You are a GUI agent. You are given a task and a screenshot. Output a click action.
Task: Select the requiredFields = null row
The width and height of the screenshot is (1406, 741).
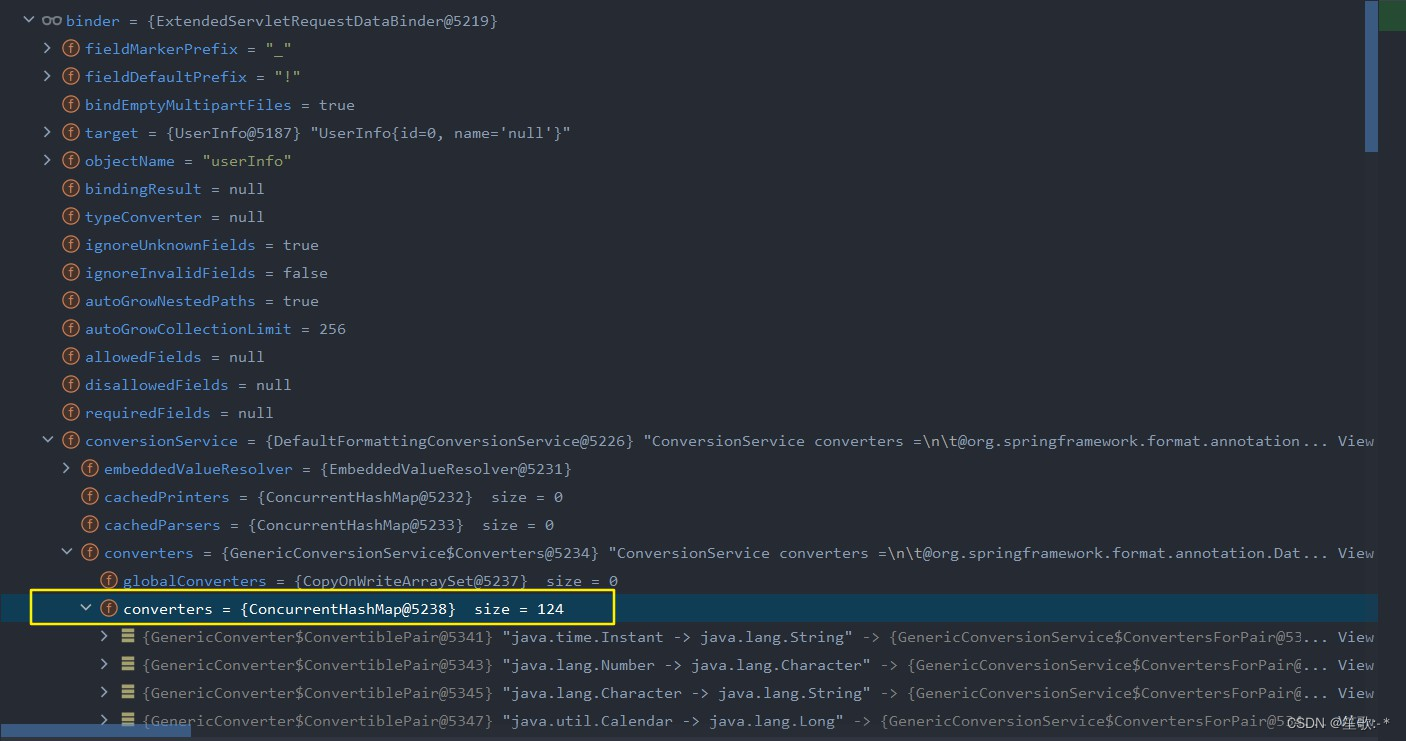coord(689,412)
